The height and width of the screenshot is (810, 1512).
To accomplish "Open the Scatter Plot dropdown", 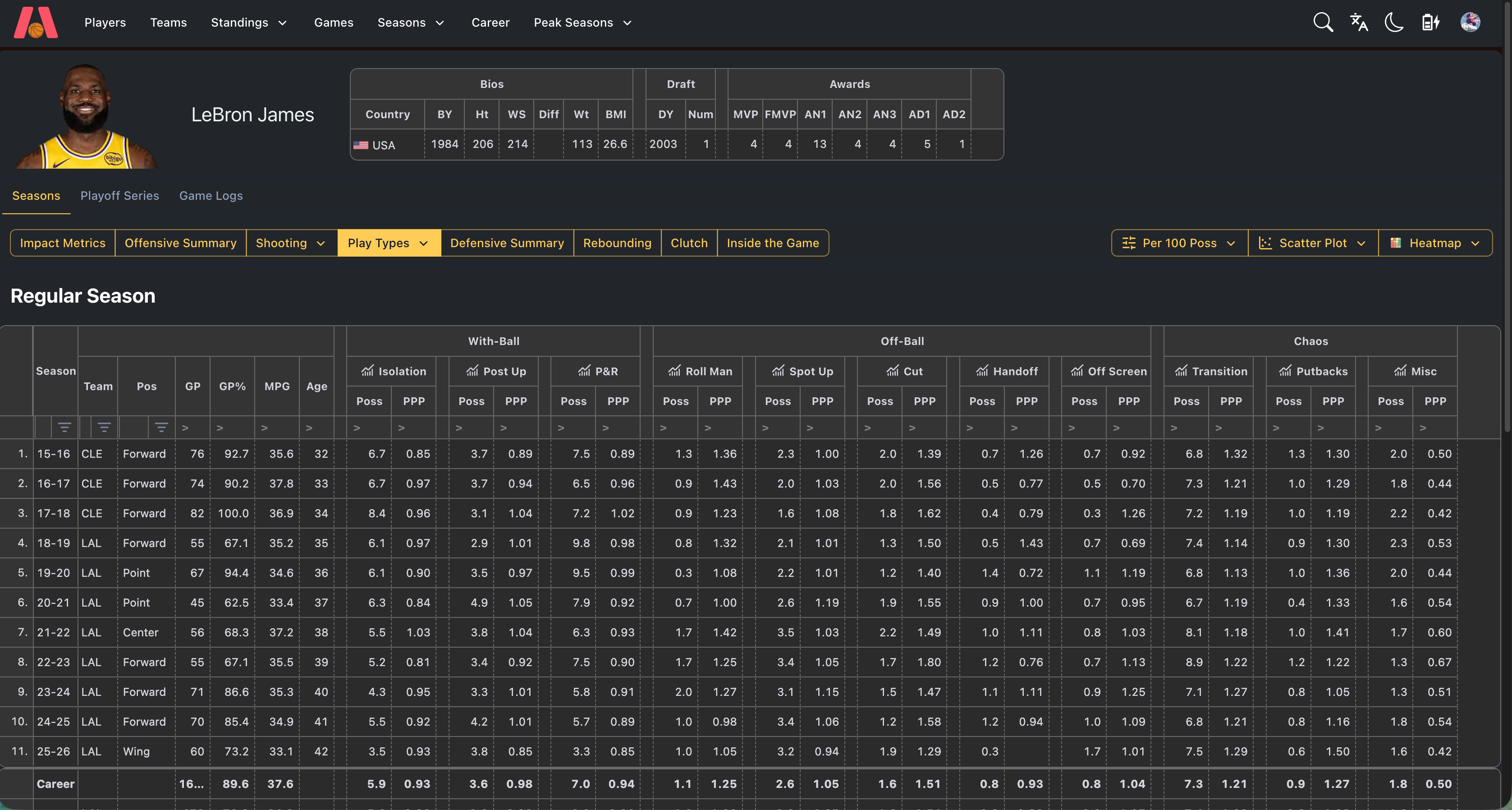I will point(1312,243).
